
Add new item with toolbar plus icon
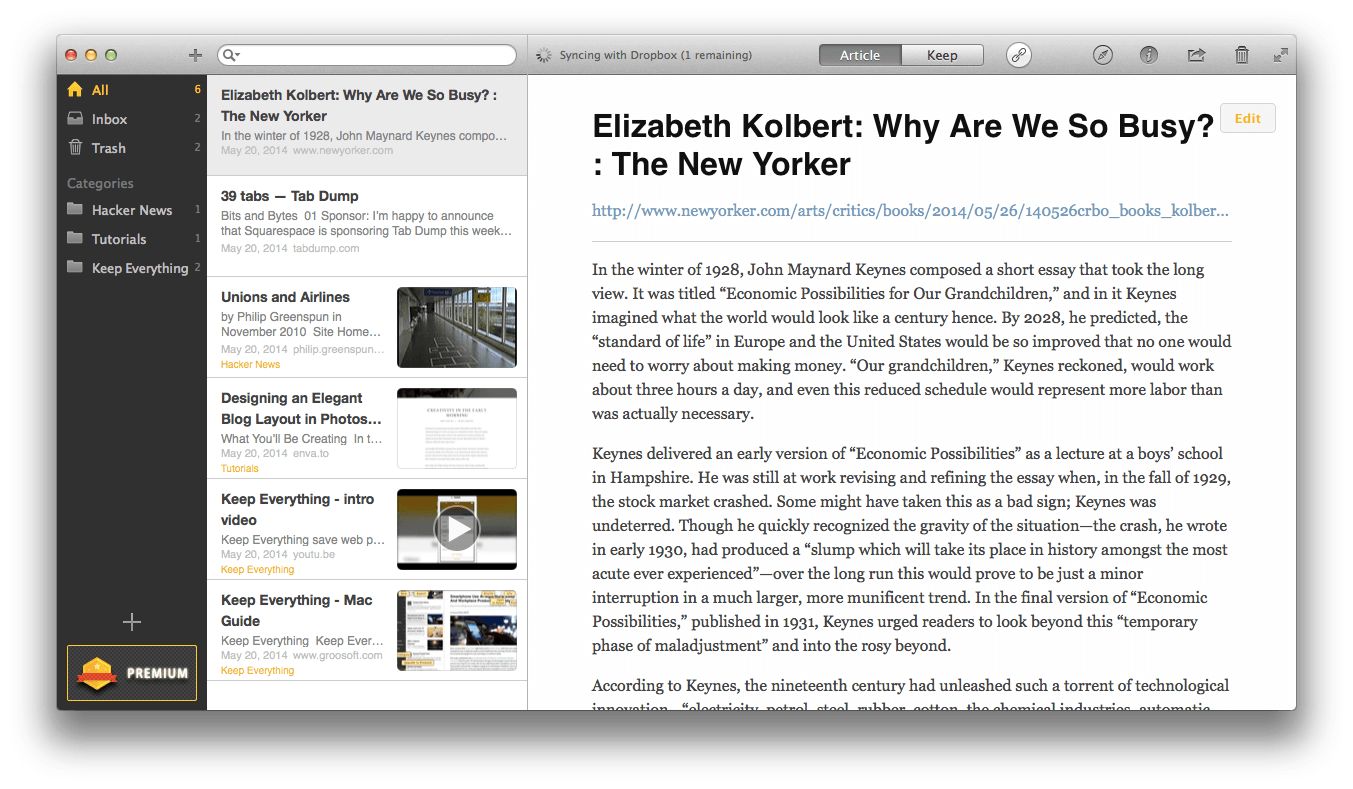(x=195, y=55)
